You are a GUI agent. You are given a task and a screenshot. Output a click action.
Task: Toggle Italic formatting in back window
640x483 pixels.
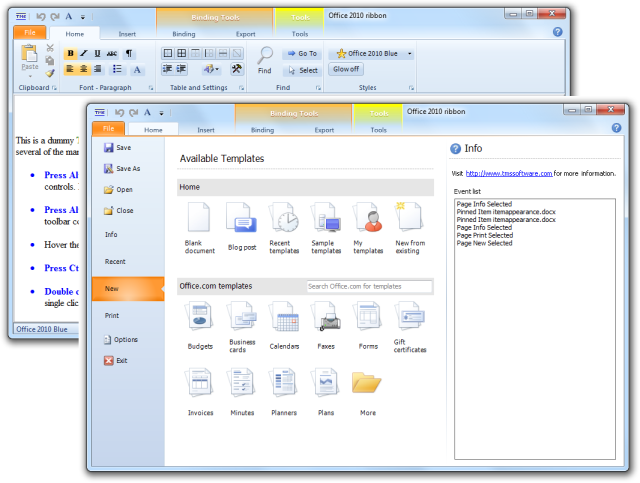[x=84, y=53]
